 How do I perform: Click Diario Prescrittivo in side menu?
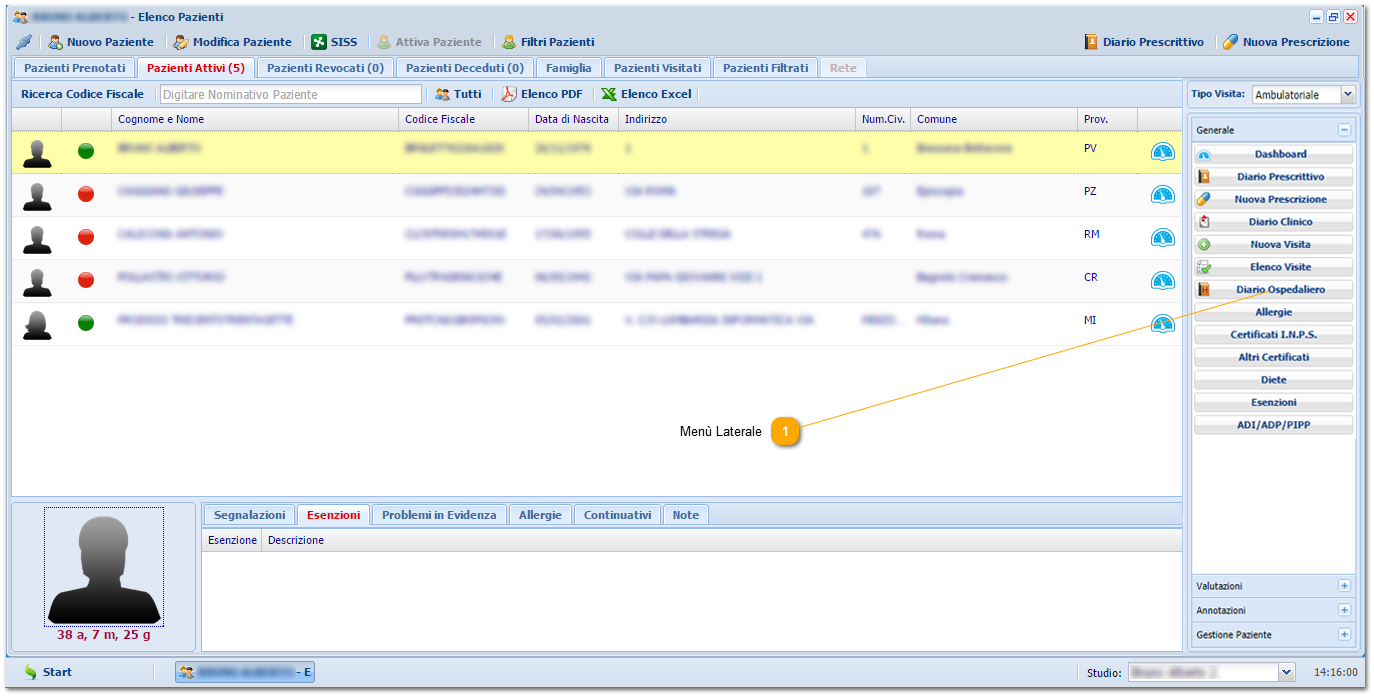pyautogui.click(x=1273, y=177)
